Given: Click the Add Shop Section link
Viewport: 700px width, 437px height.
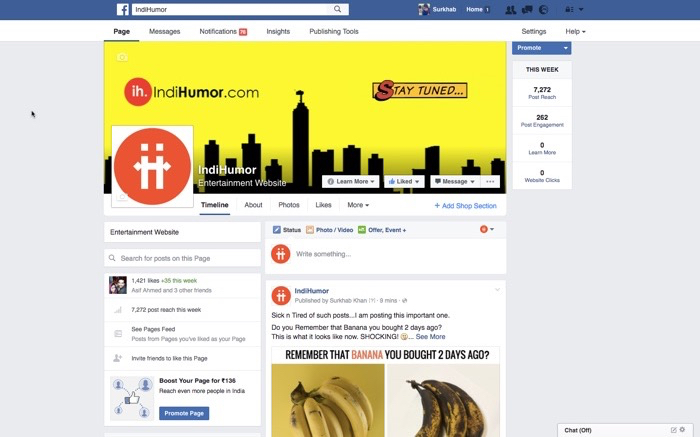Looking at the screenshot, I should [465, 206].
